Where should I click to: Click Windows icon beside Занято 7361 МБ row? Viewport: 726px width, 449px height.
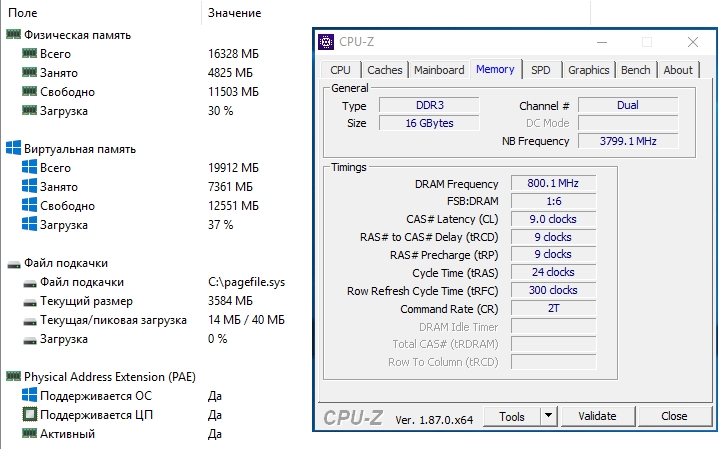point(29,186)
